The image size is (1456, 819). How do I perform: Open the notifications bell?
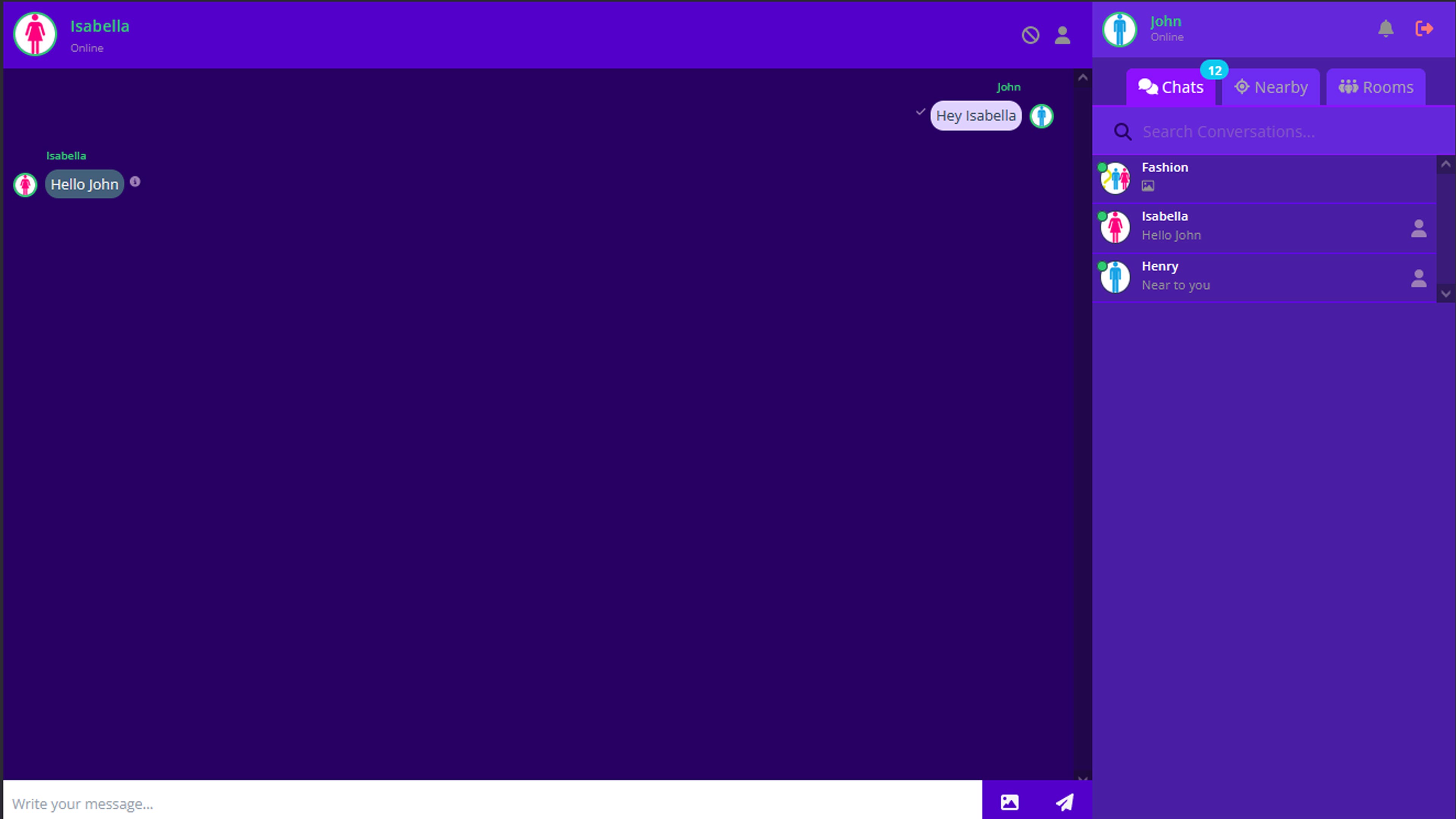[x=1385, y=28]
